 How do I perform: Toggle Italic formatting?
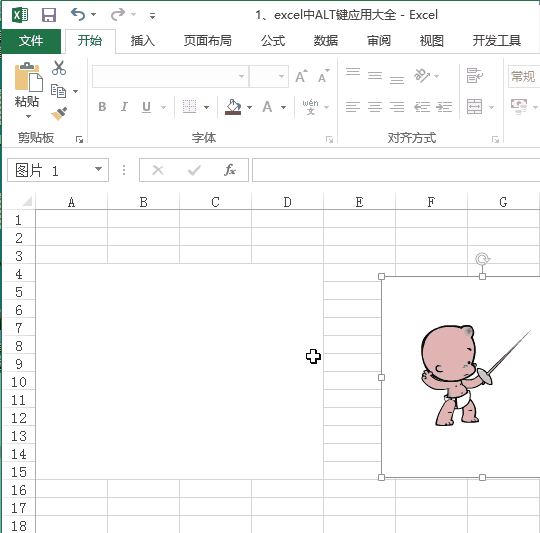tap(124, 107)
